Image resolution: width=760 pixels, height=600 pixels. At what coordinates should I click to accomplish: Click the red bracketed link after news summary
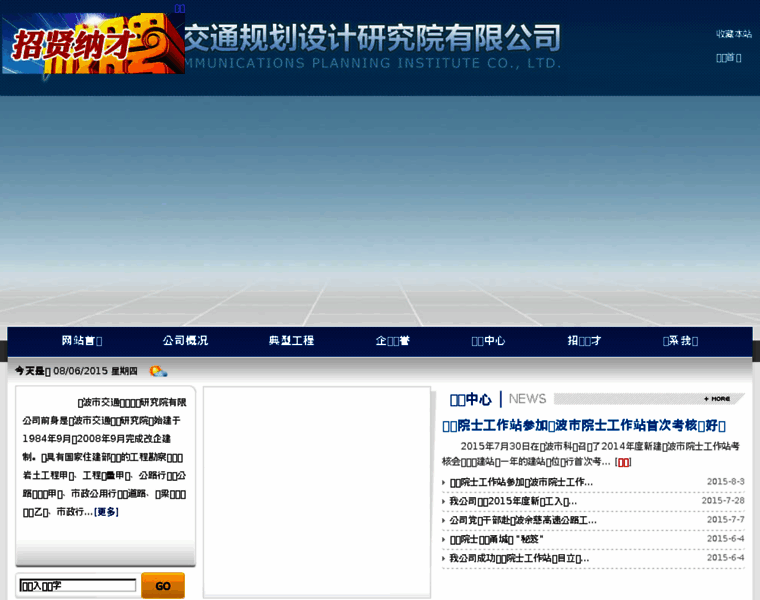(623, 462)
